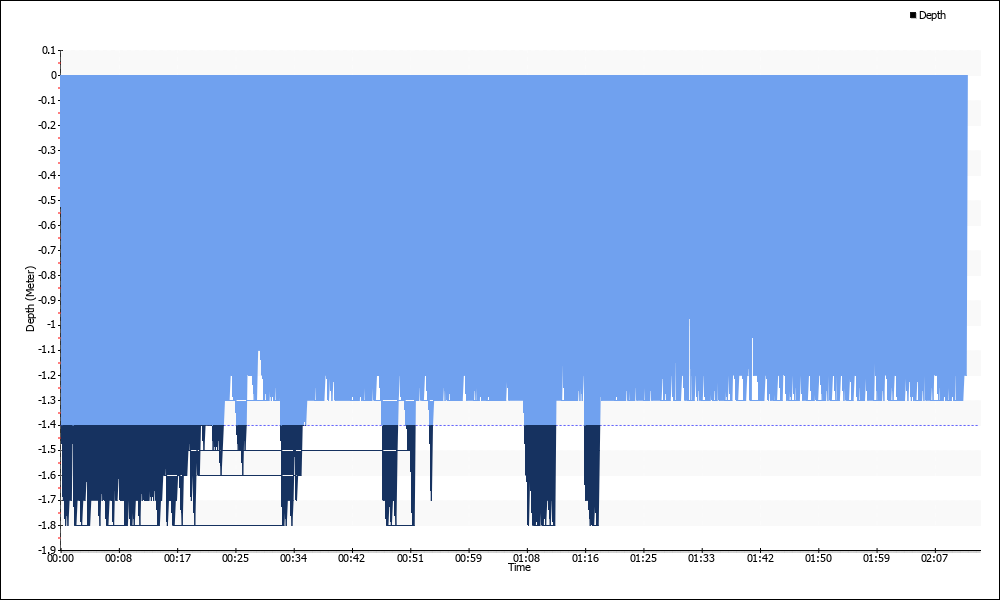Click the 01:33 time axis label
The width and height of the screenshot is (1000, 600).
(702, 559)
